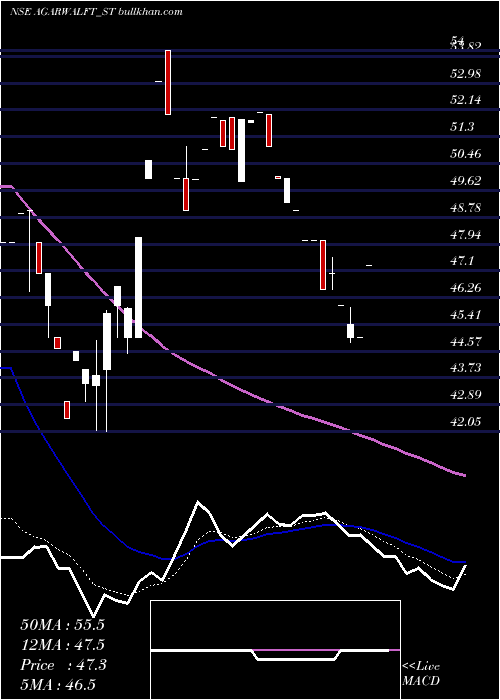Click the 44.57 price axis label
Screen dimensions: 500x700
click(x=466, y=342)
